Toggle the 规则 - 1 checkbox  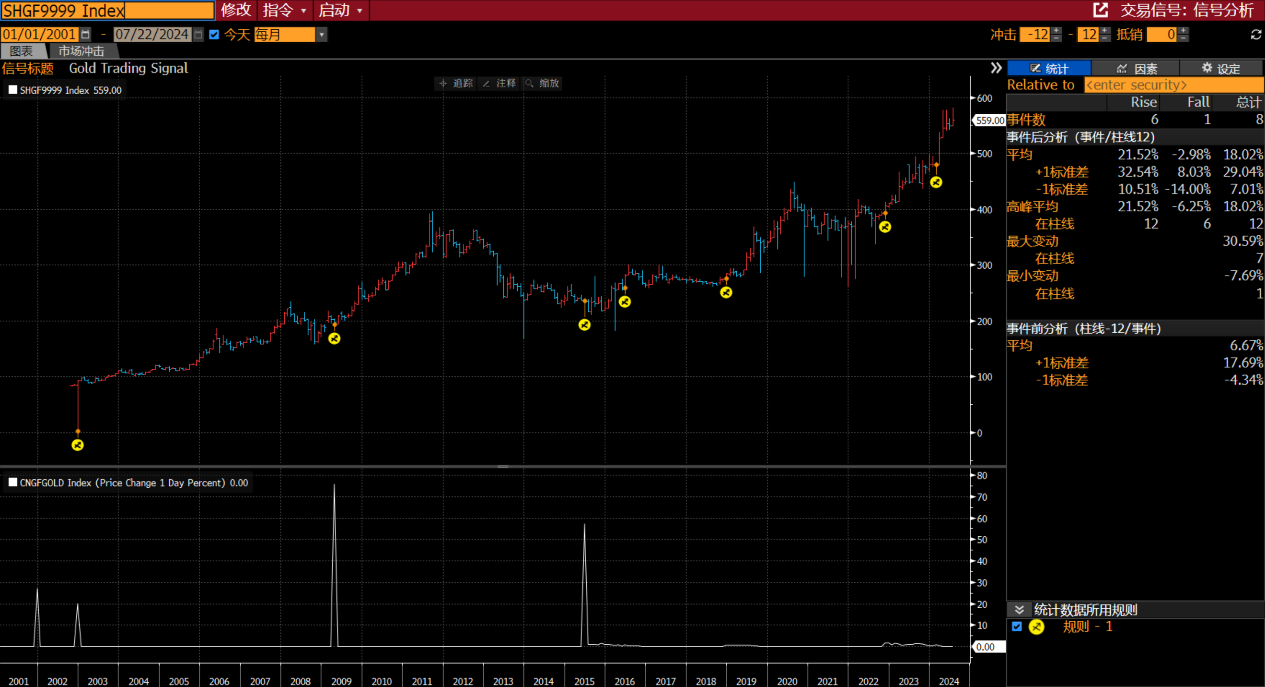[1017, 627]
